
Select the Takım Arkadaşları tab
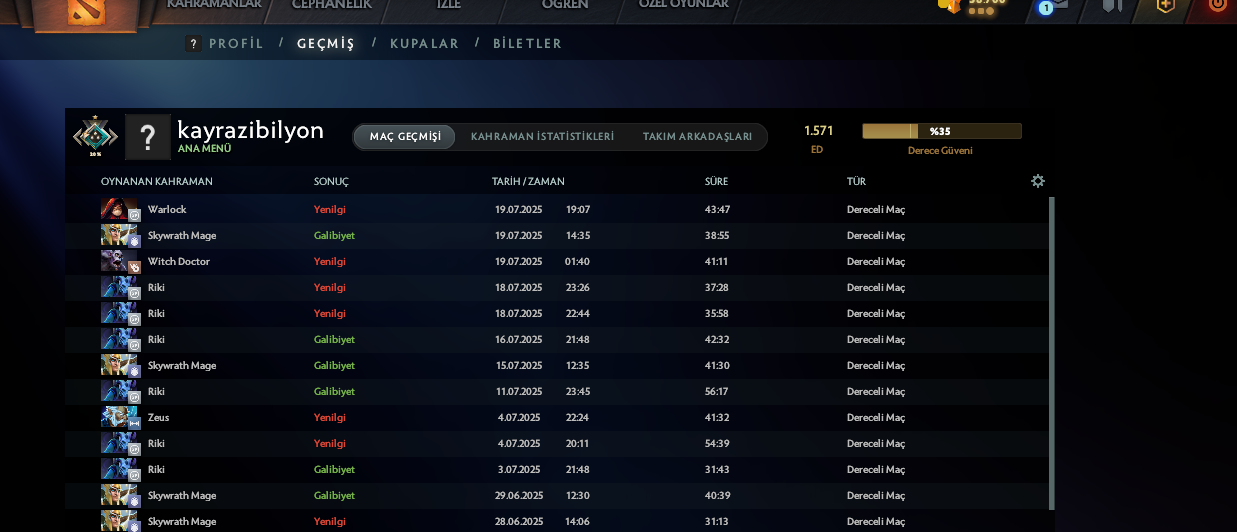pyautogui.click(x=697, y=137)
